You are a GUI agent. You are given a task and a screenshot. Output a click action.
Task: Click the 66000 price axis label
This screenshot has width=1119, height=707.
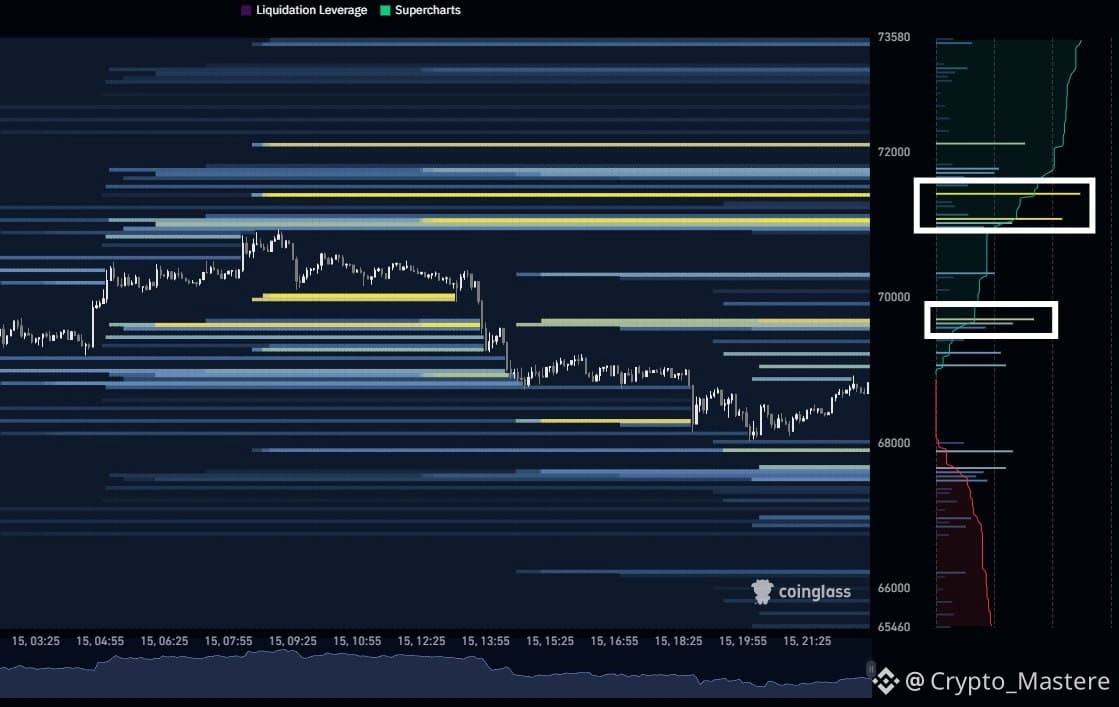893,588
